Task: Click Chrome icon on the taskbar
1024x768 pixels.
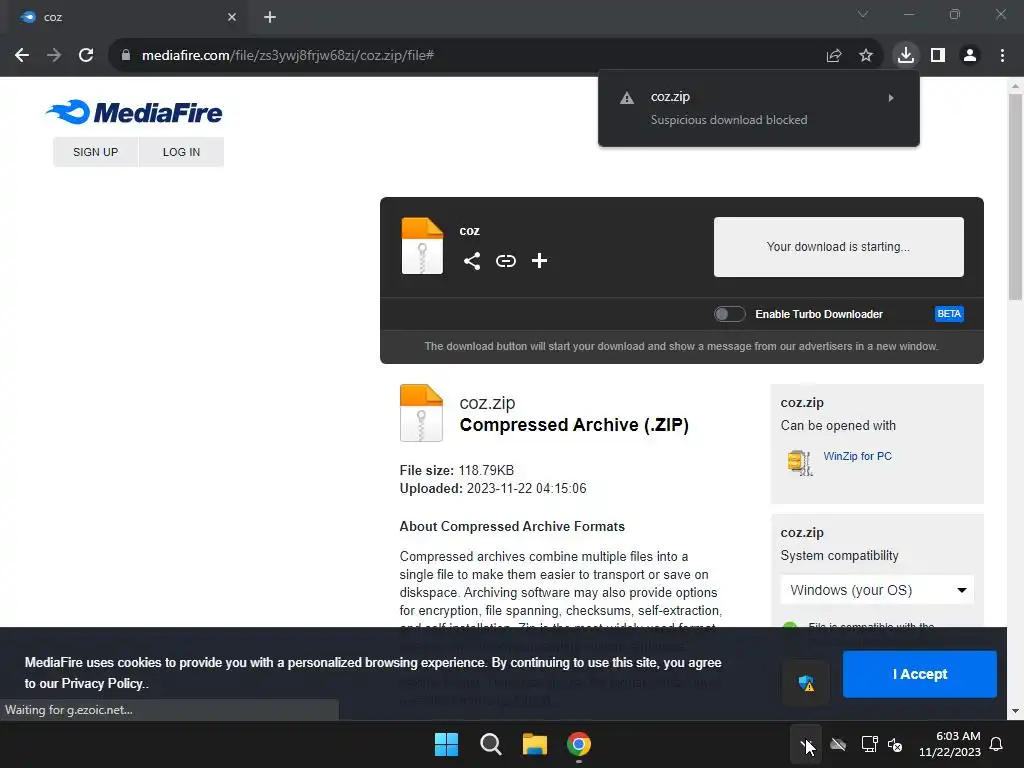Action: click(579, 744)
